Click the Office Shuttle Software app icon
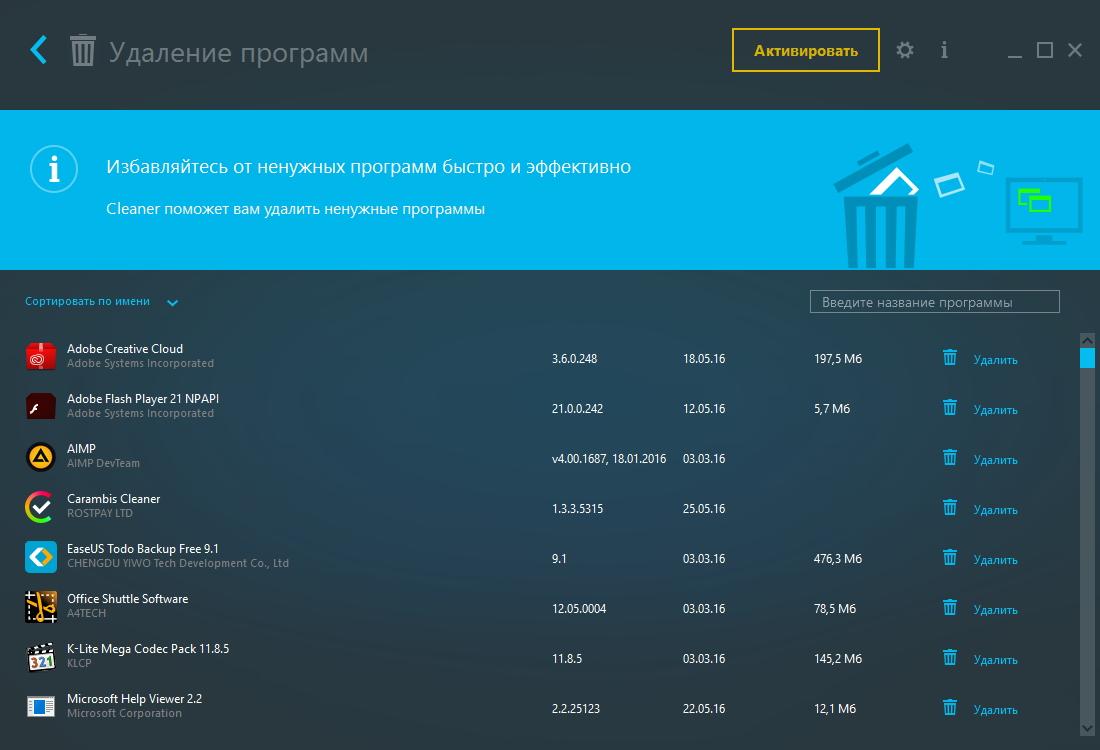 pyautogui.click(x=41, y=607)
